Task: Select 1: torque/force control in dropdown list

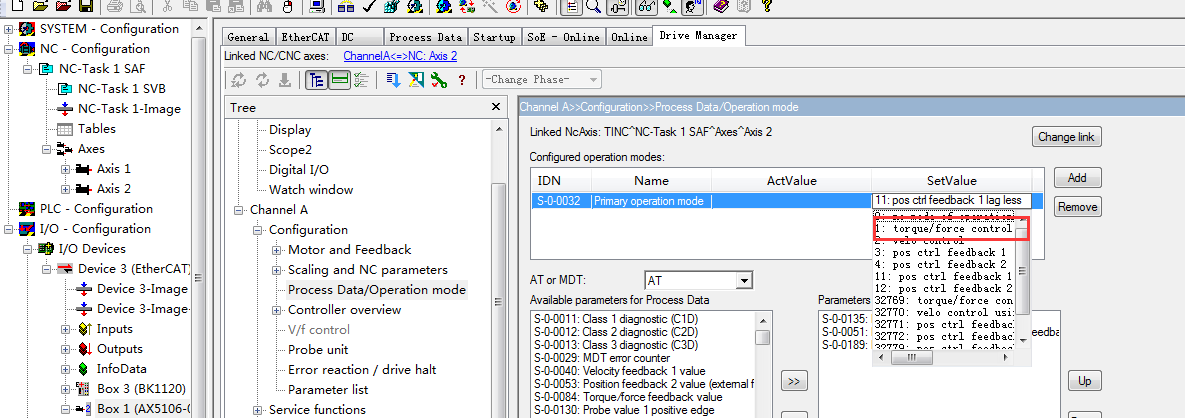Action: point(943,228)
